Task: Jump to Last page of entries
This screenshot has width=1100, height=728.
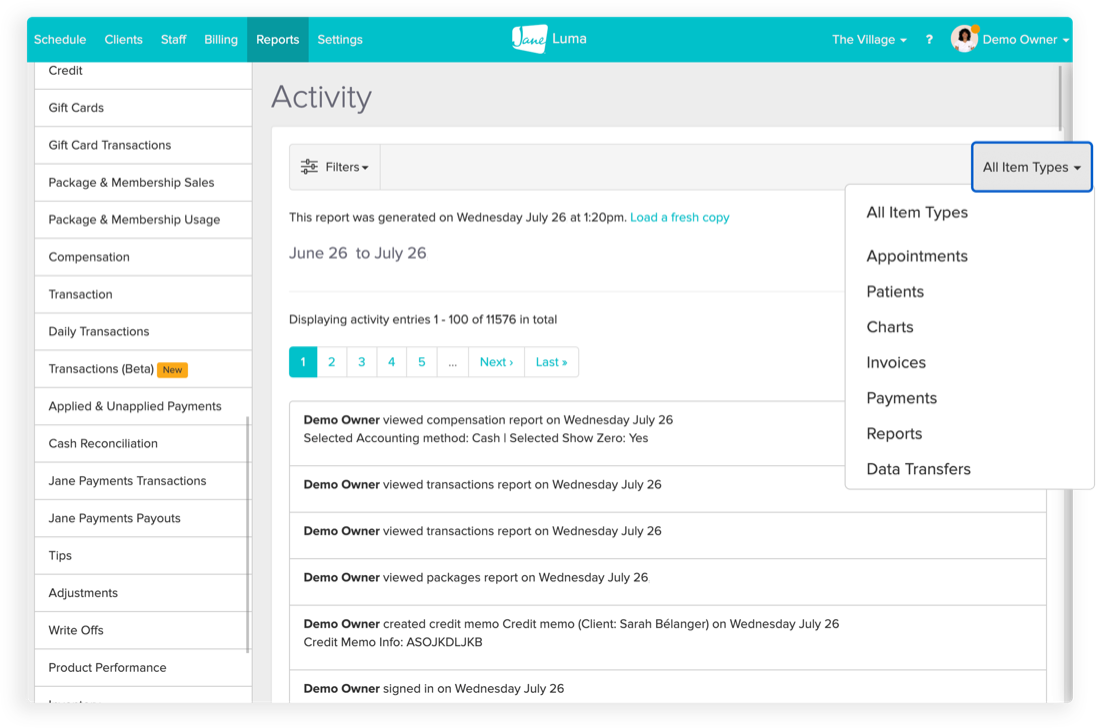Action: (x=551, y=362)
